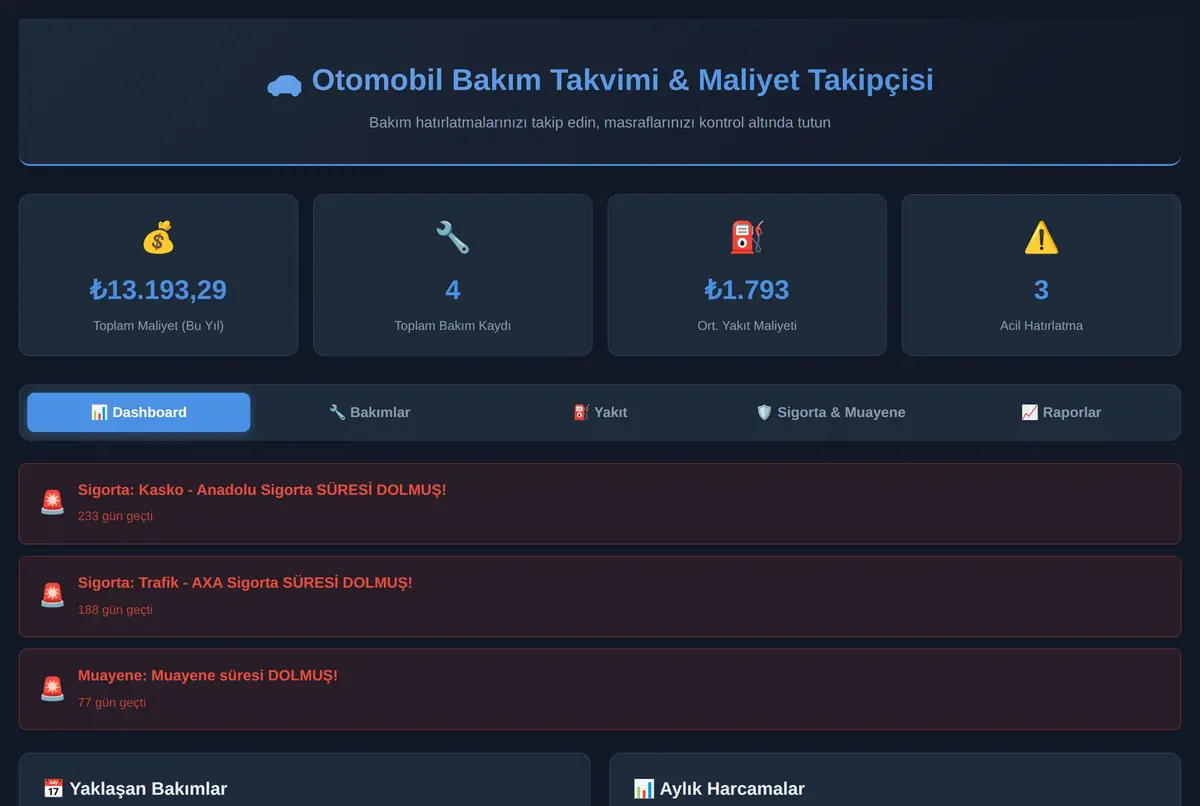
Task: Click the total maintenance records count 4
Action: 453,290
